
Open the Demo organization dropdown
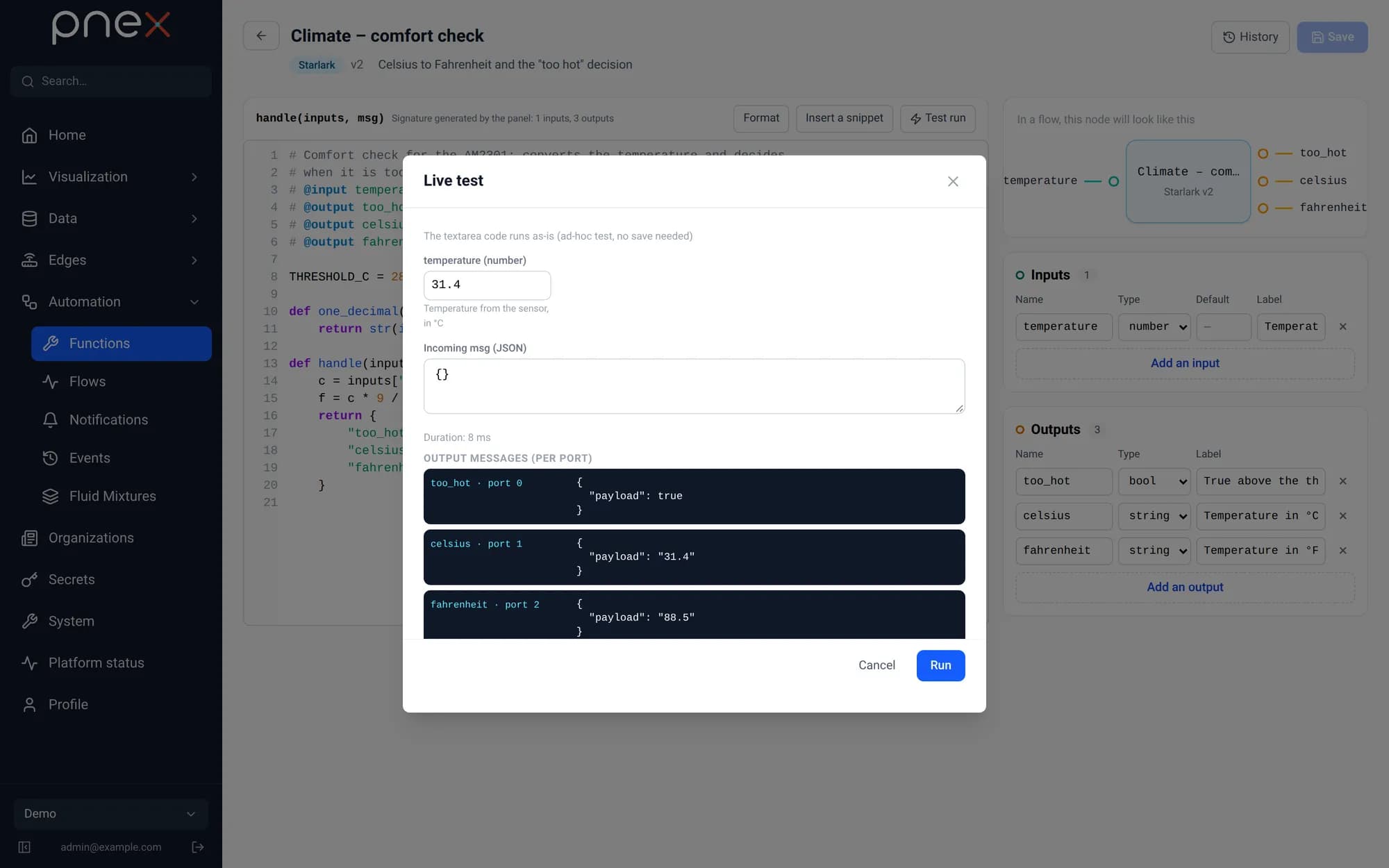[x=111, y=814]
